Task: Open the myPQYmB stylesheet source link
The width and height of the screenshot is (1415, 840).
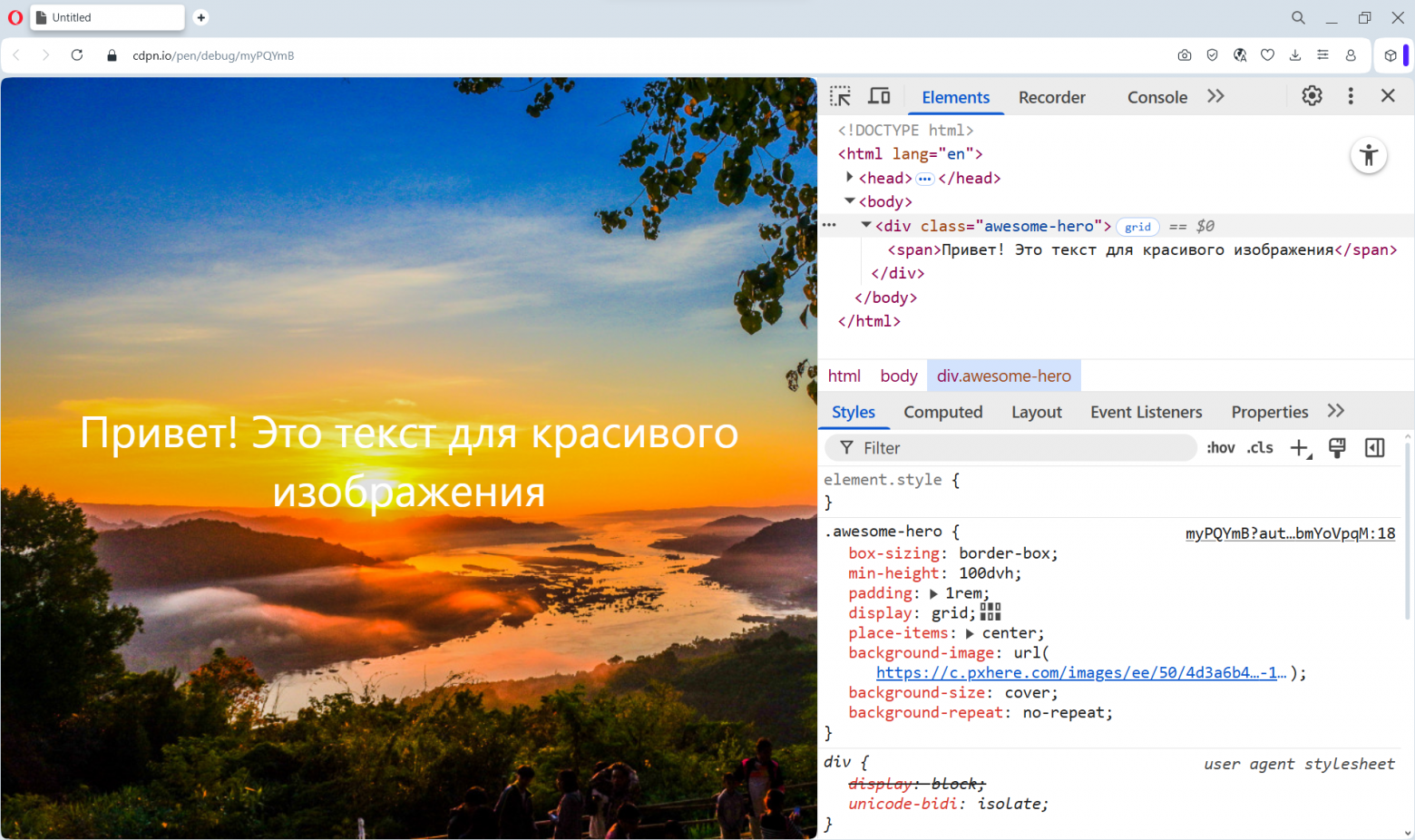Action: point(1290,533)
